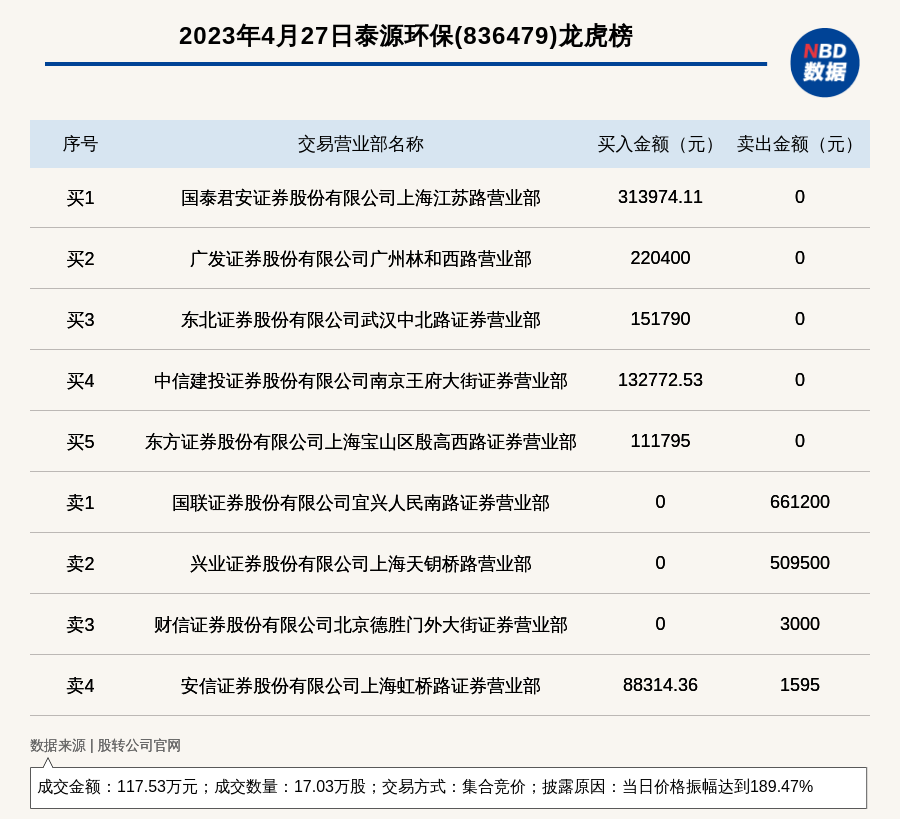Click buy amount 313974.11
The width and height of the screenshot is (900, 819).
pos(660,197)
